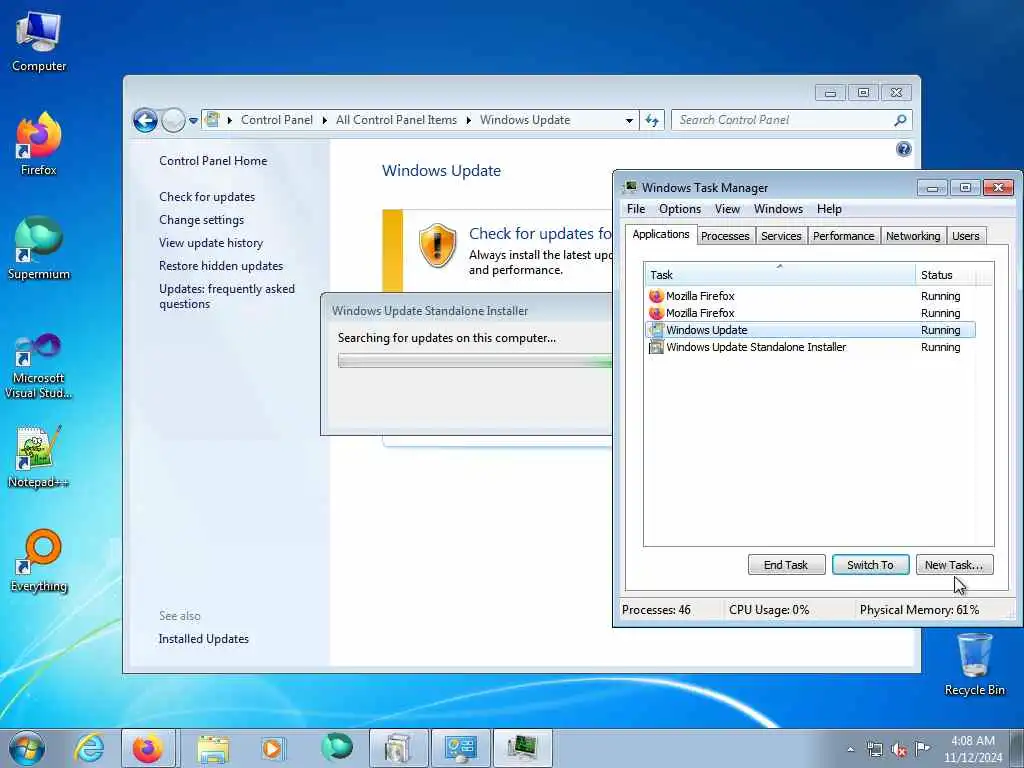The image size is (1024, 768).
Task: Click the muted volume tray icon
Action: 899,750
